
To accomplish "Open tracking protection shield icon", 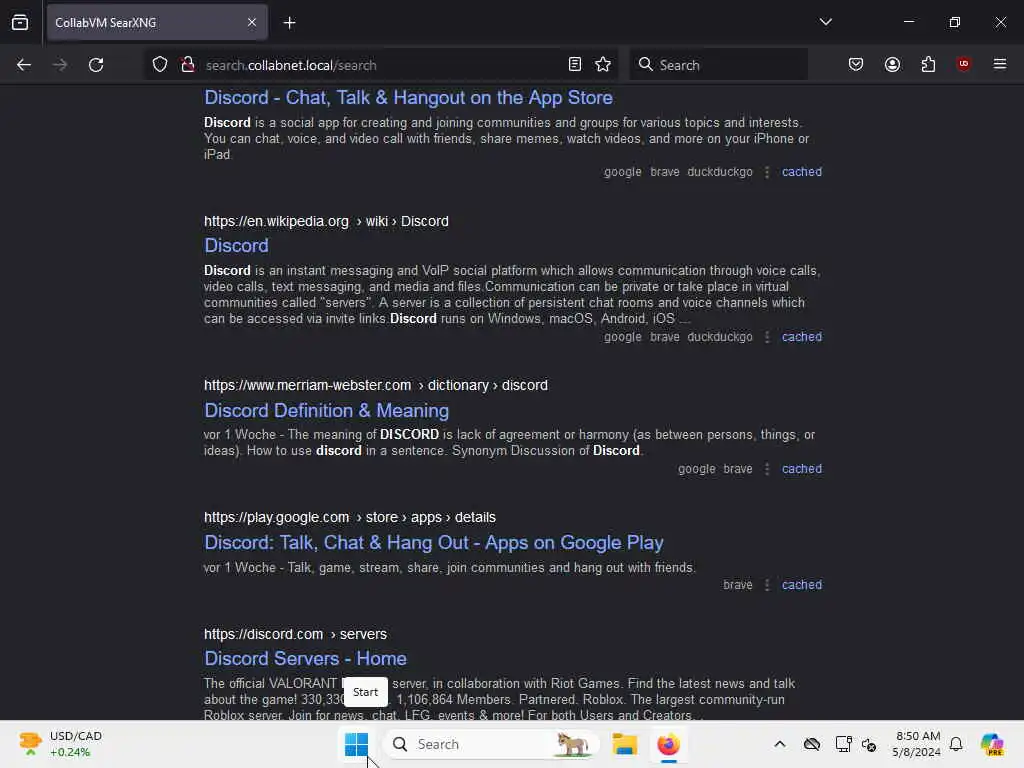I will 160,64.
